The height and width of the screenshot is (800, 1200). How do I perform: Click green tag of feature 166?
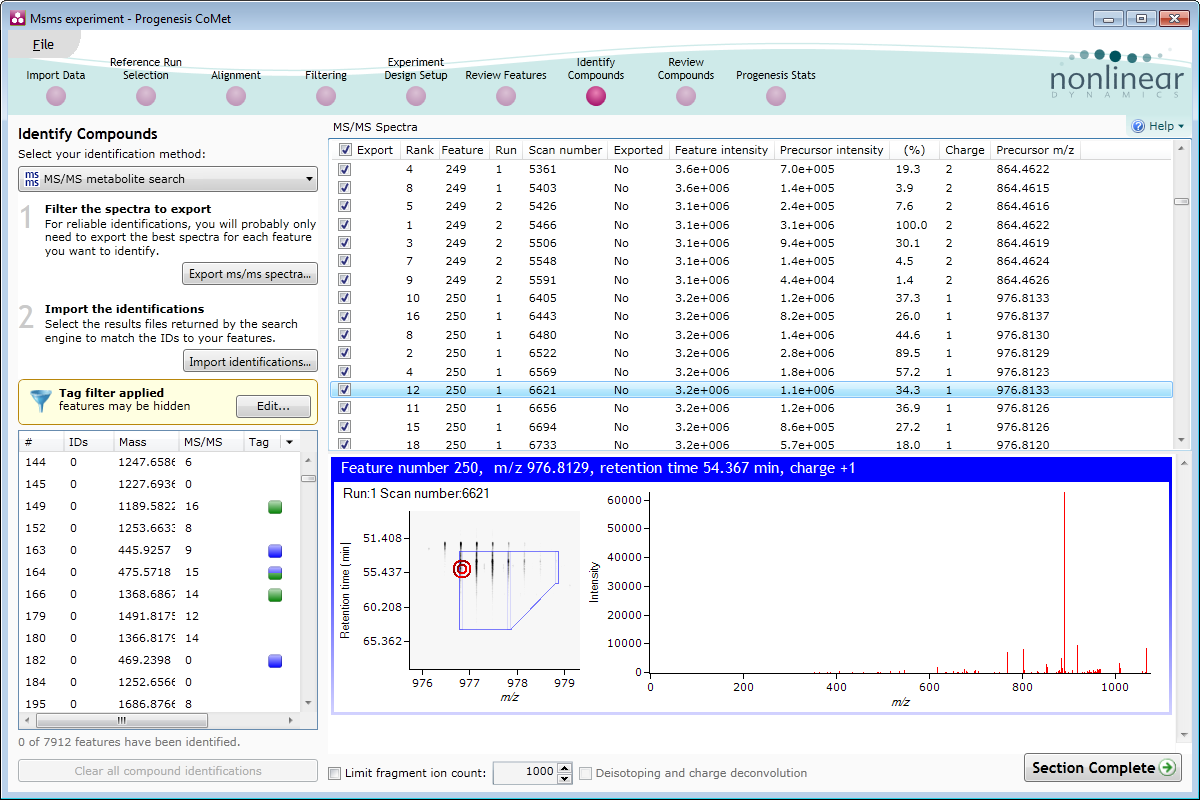(275, 595)
